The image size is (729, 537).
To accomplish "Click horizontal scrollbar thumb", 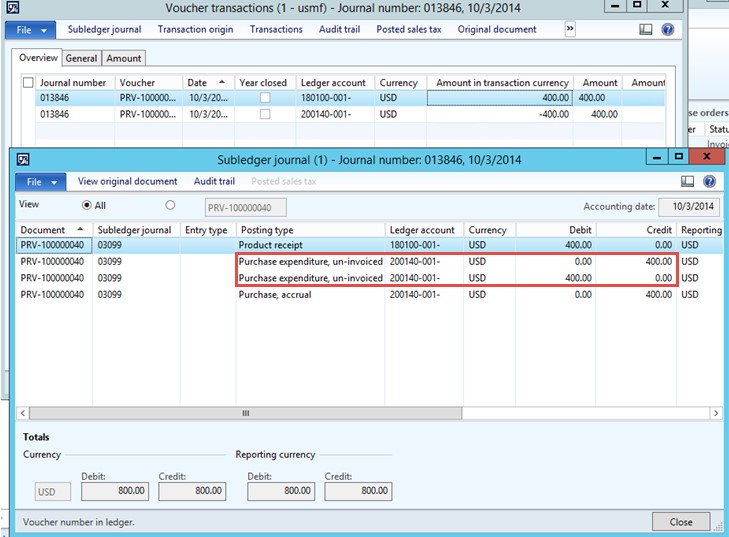I will pyautogui.click(x=245, y=413).
